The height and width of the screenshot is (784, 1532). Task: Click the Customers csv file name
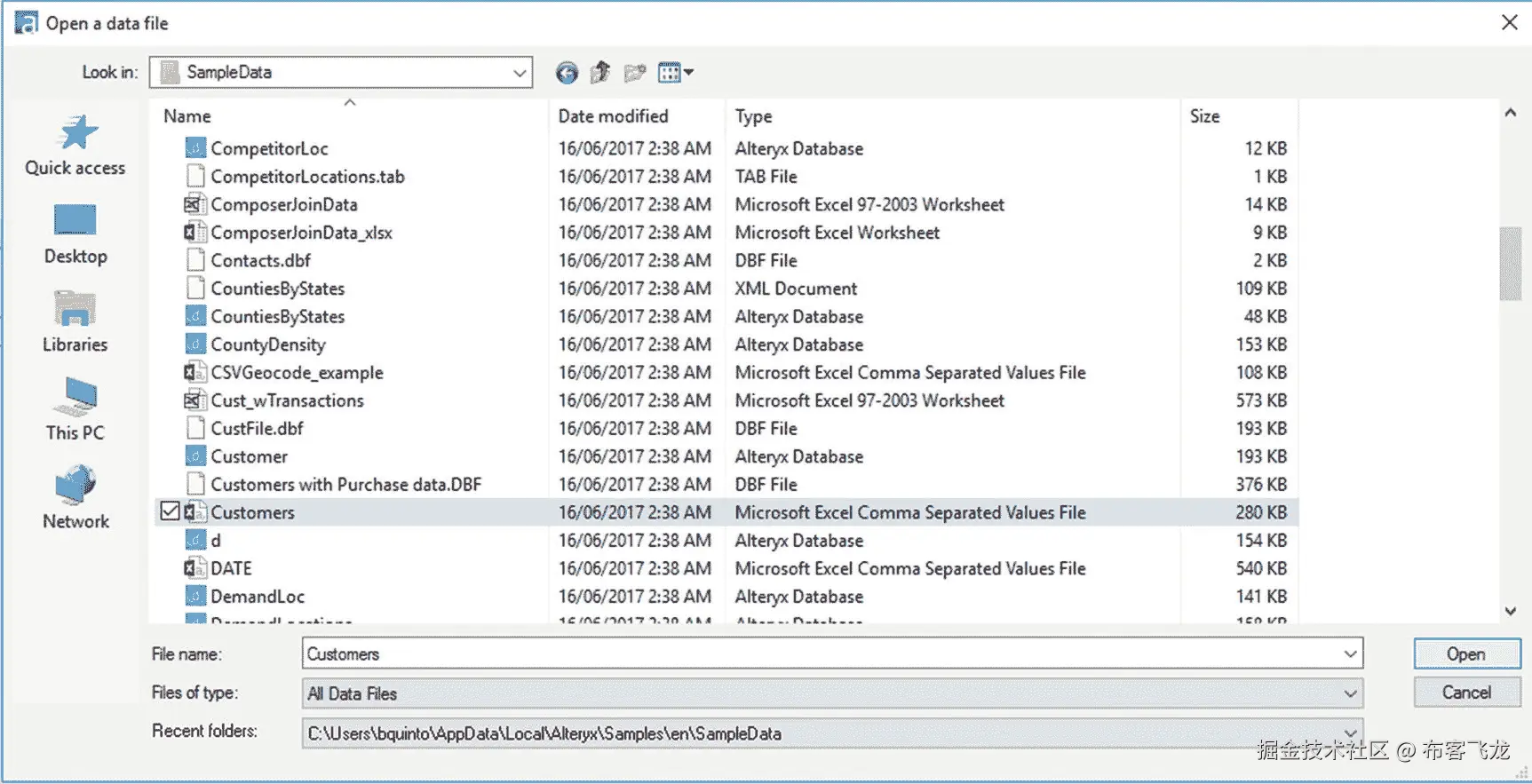click(252, 512)
